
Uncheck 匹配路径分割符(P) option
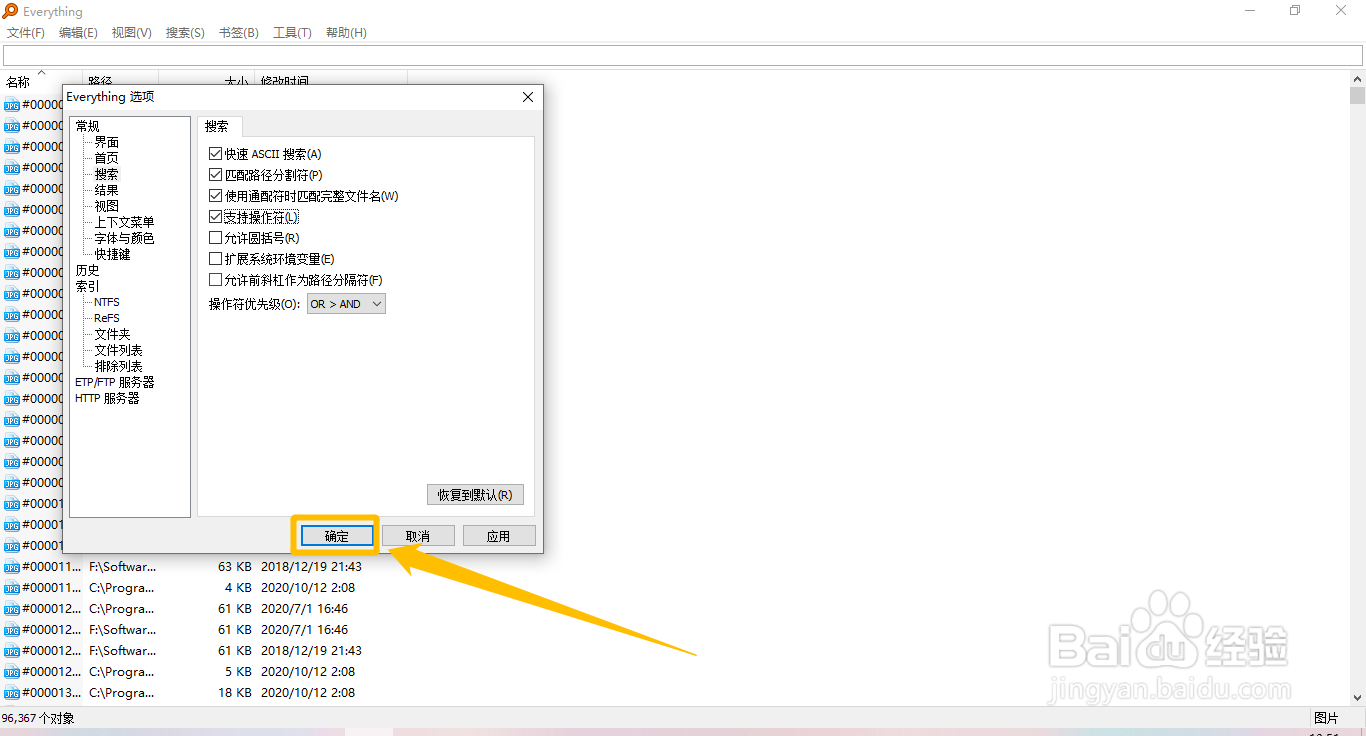click(x=215, y=175)
